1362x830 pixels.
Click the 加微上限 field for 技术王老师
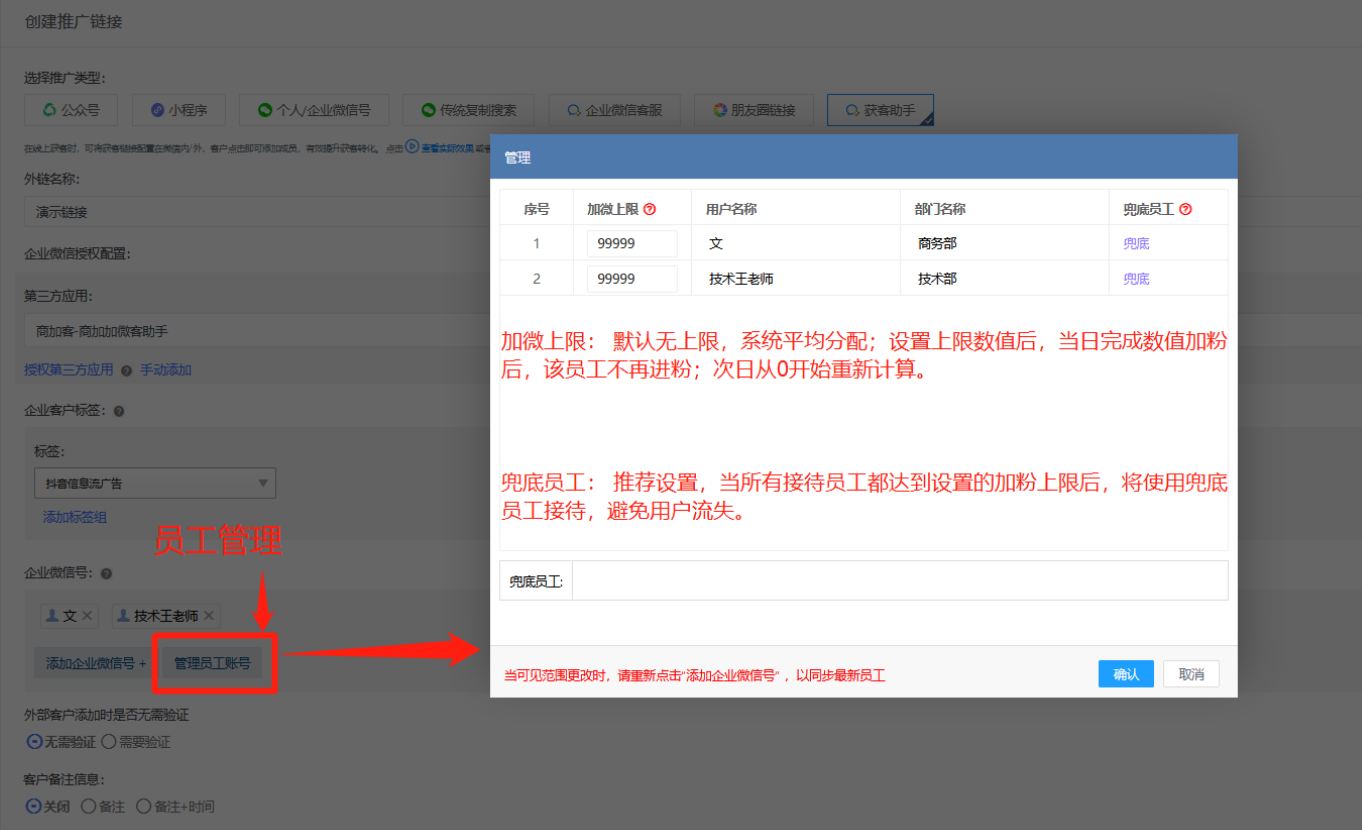[x=631, y=279]
